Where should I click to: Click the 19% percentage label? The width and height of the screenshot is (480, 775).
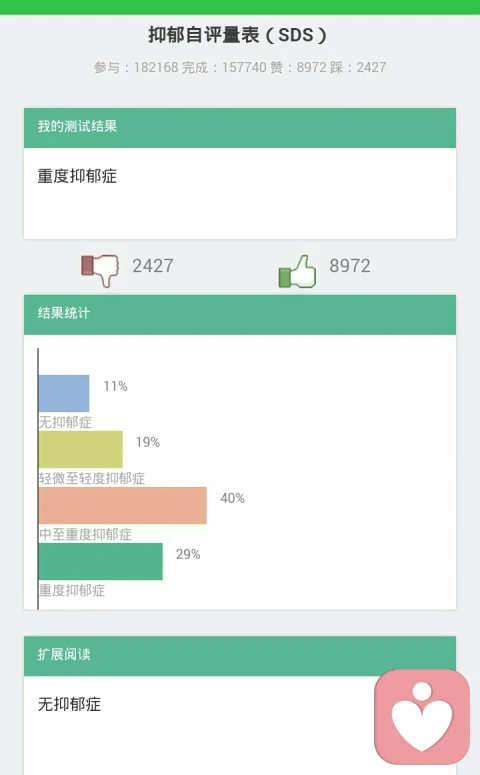[148, 442]
